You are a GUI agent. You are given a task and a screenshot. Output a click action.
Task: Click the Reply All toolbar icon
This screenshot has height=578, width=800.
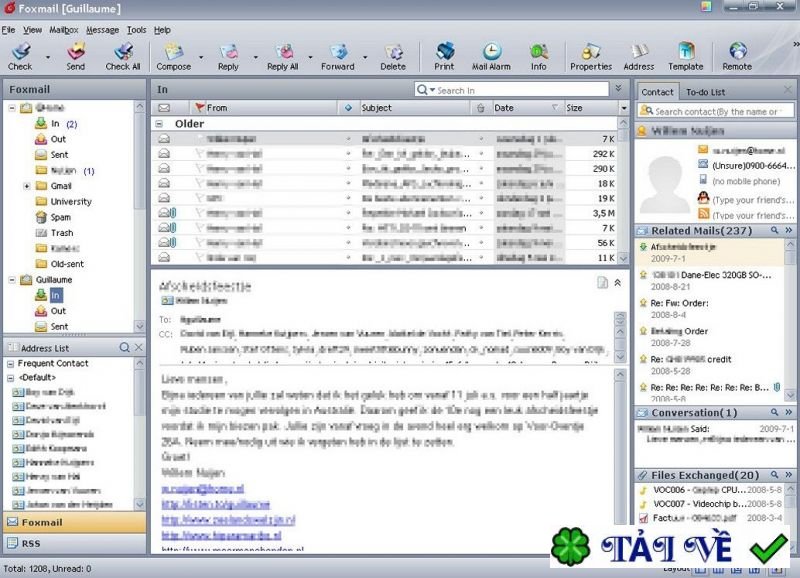coord(283,56)
